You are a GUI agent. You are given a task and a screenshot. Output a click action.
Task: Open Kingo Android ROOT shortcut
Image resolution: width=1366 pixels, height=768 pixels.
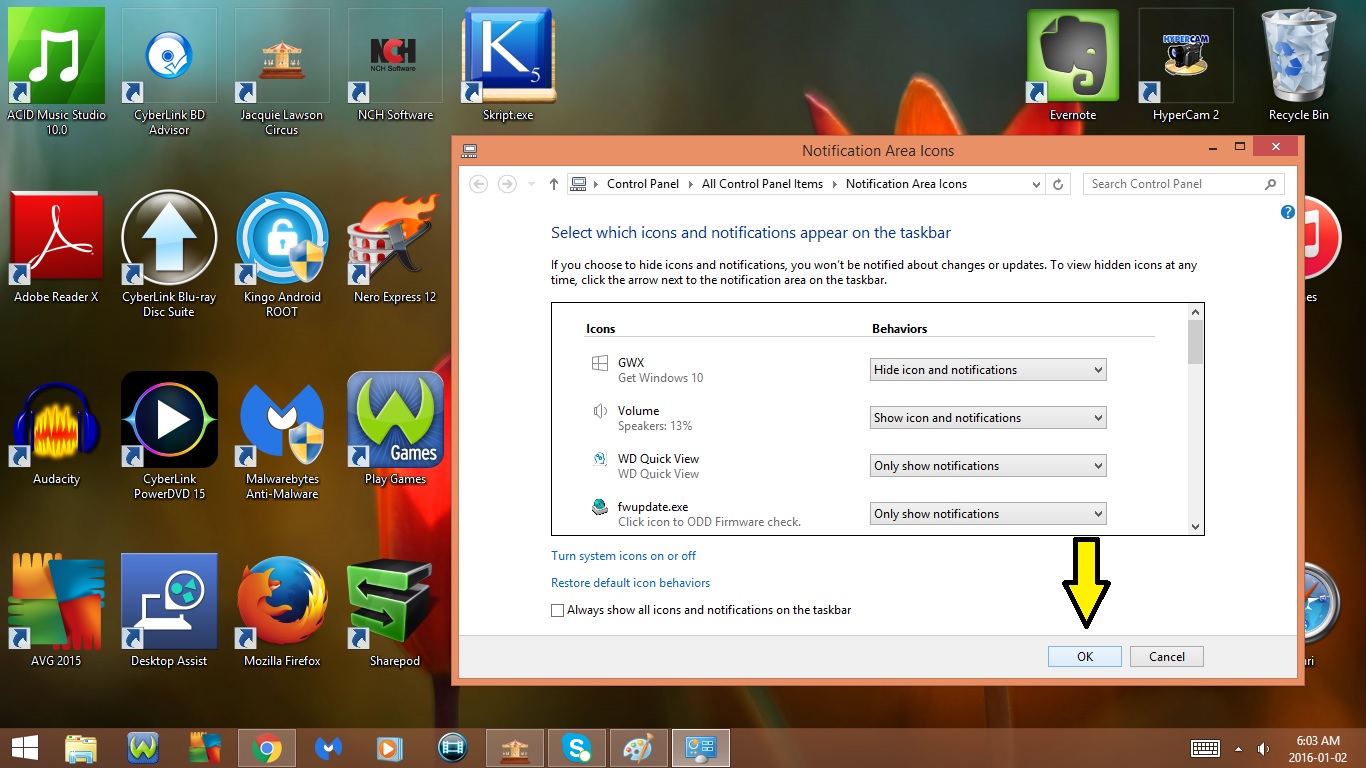pyautogui.click(x=282, y=254)
